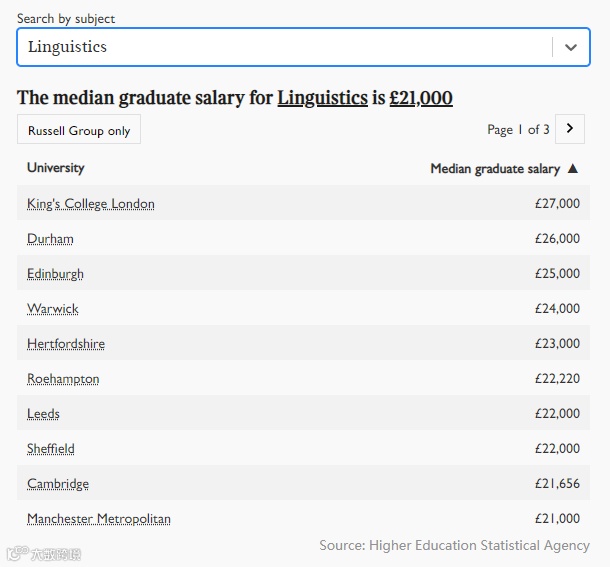Viewport: 610px width, 567px height.
Task: Toggle the Russell Group only filter
Action: (79, 129)
